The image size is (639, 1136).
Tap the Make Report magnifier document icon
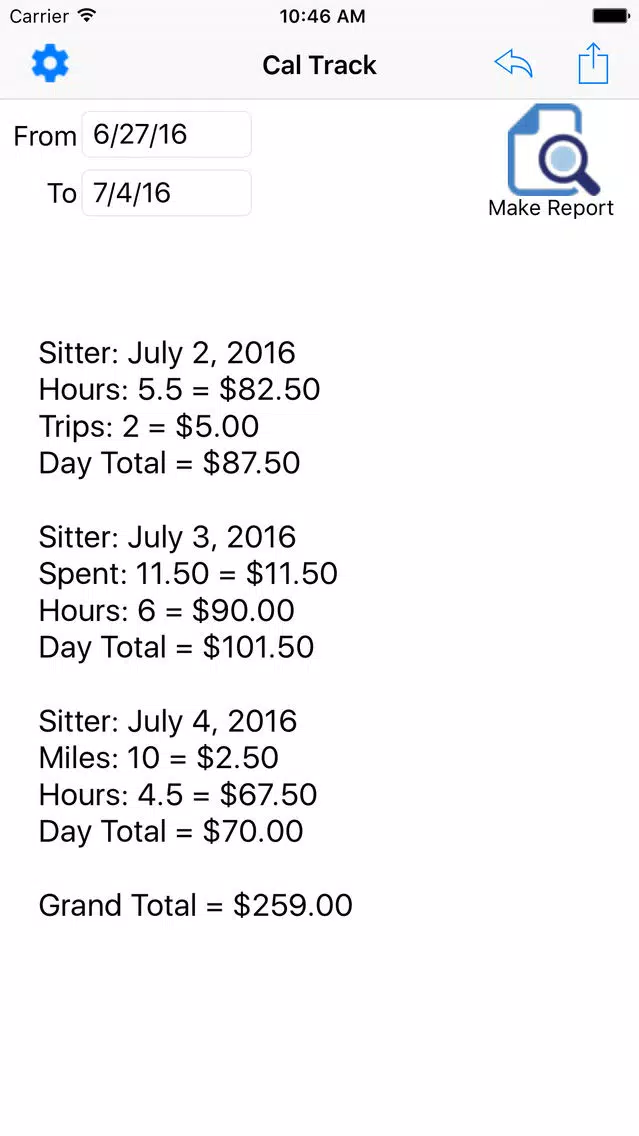tap(553, 149)
